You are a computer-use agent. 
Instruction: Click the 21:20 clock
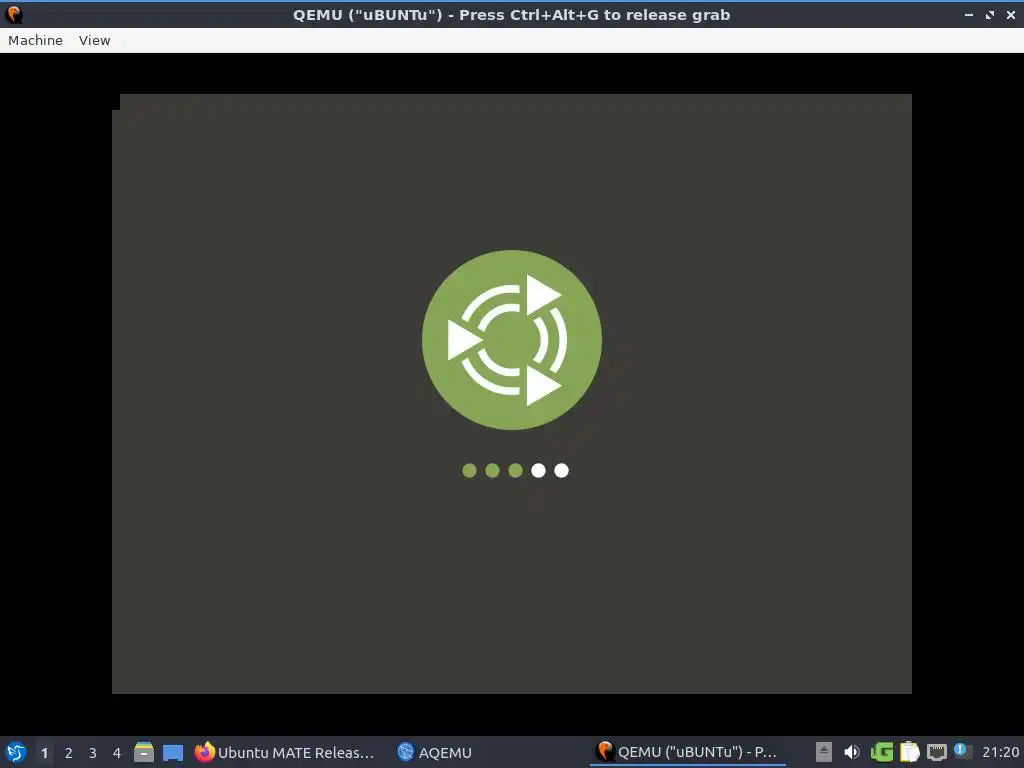[x=1000, y=753]
